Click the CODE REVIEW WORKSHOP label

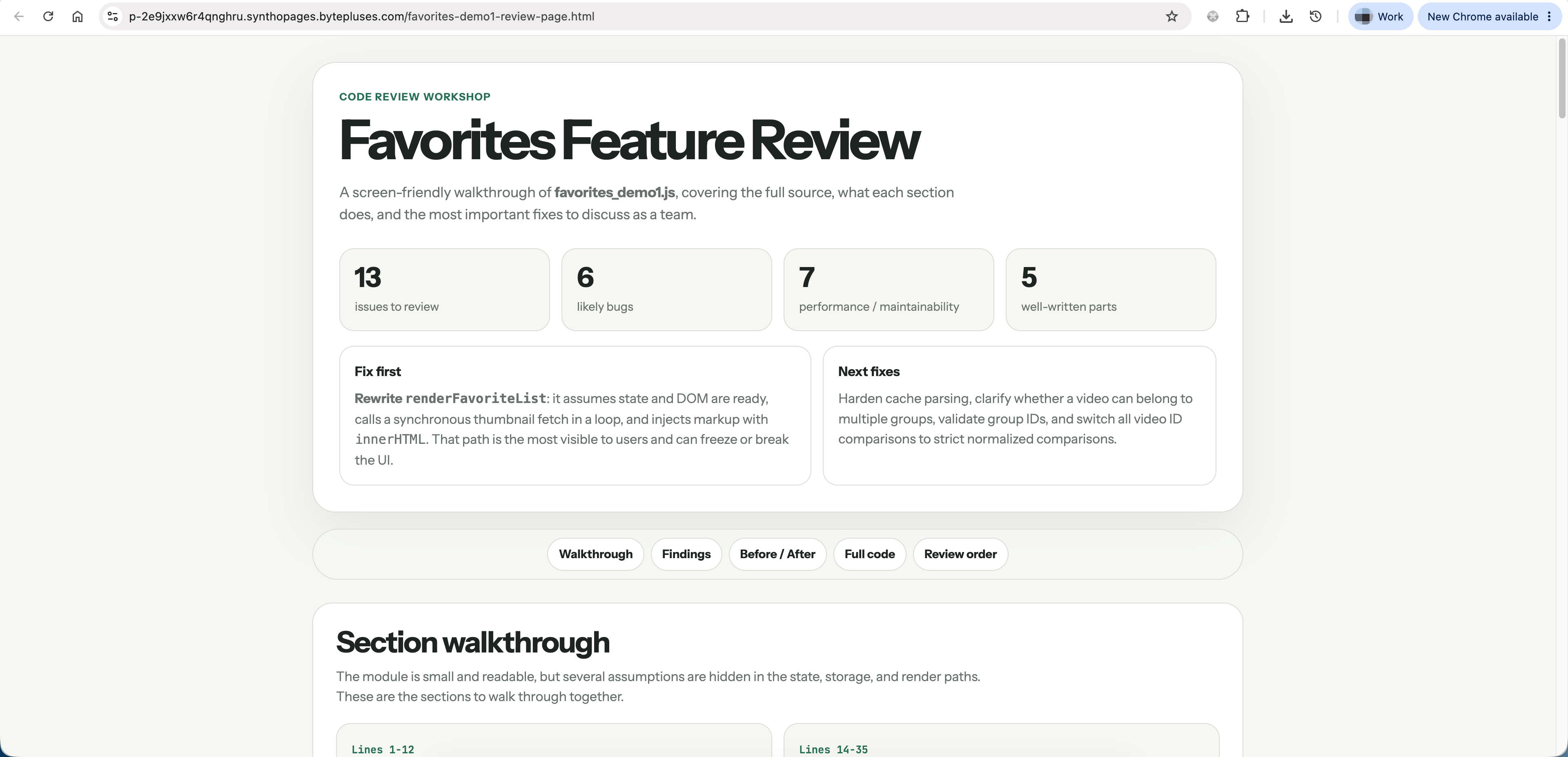pyautogui.click(x=414, y=97)
